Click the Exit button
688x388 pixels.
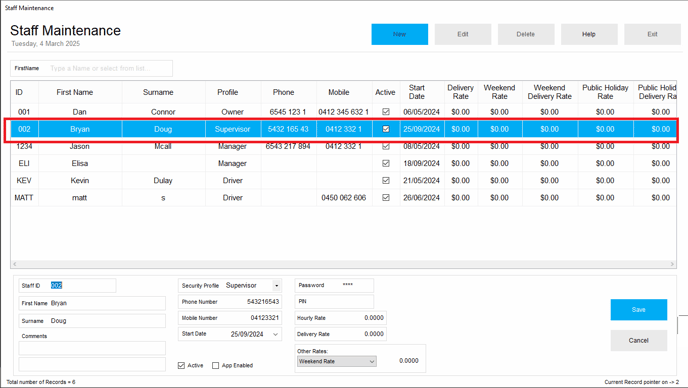pyautogui.click(x=652, y=34)
